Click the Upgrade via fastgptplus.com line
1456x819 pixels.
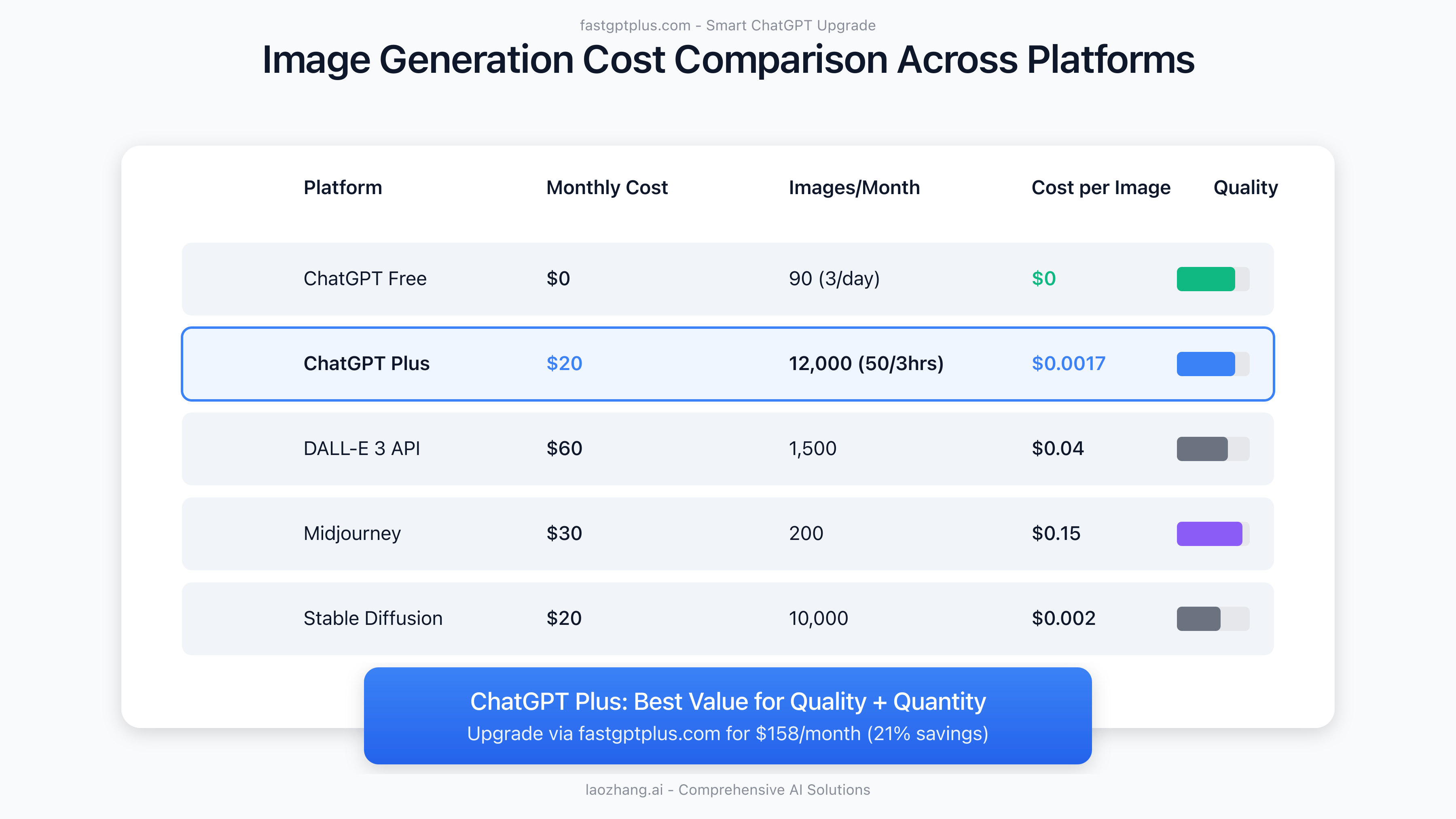tap(728, 734)
